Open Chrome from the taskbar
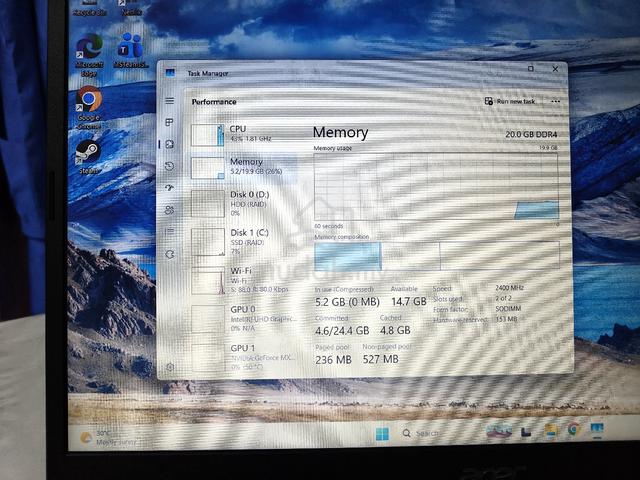The height and width of the screenshot is (480, 640). [573, 429]
